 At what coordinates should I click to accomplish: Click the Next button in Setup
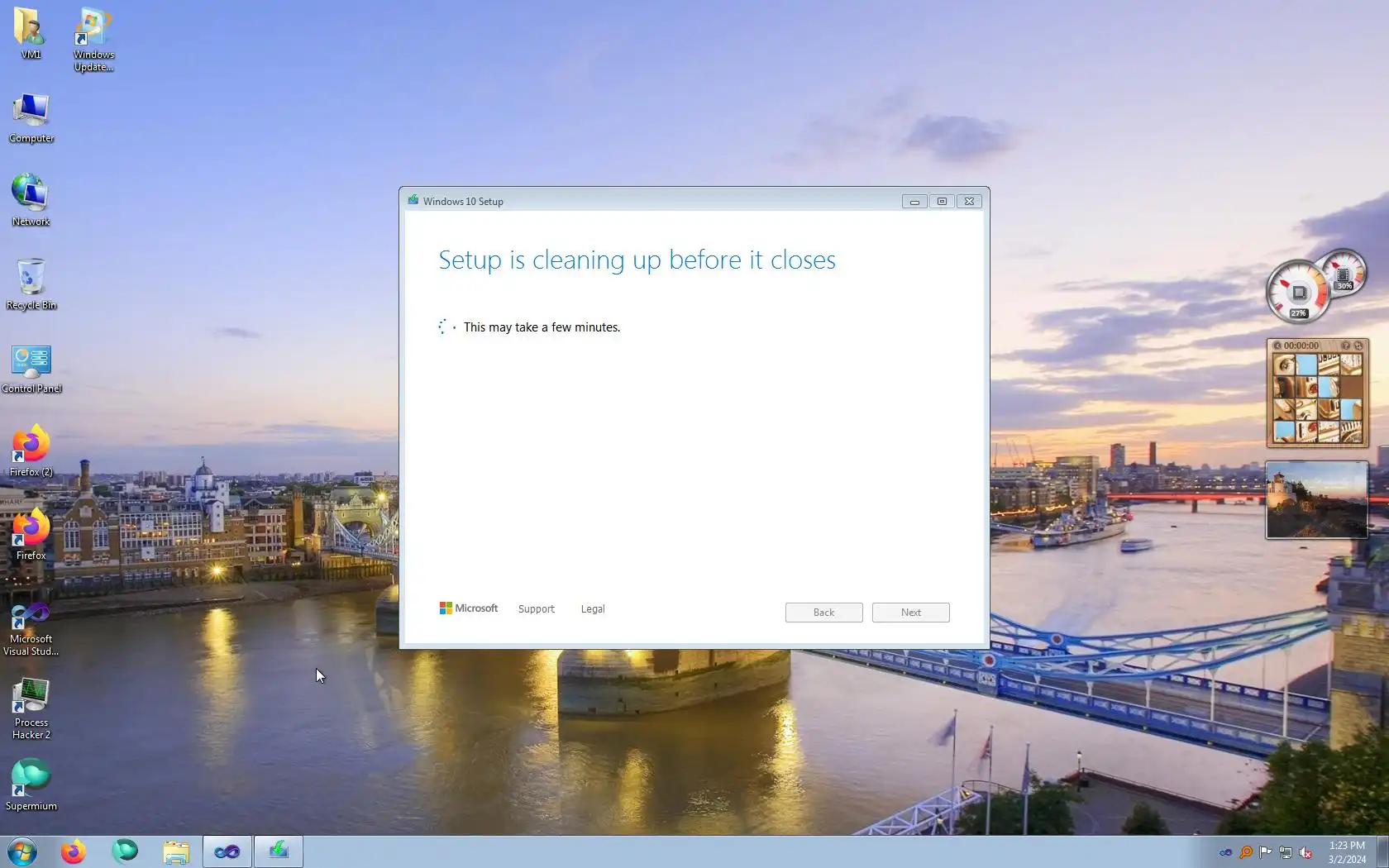click(910, 613)
